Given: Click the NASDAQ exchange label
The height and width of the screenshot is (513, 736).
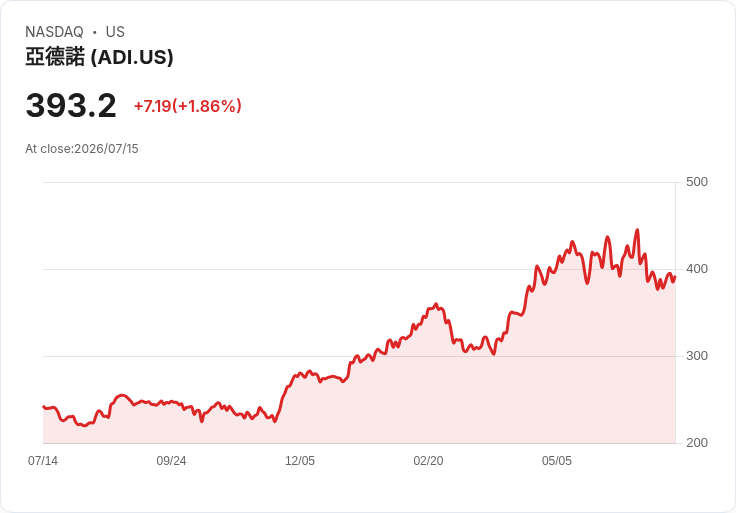Looking at the screenshot, I should coord(54,32).
